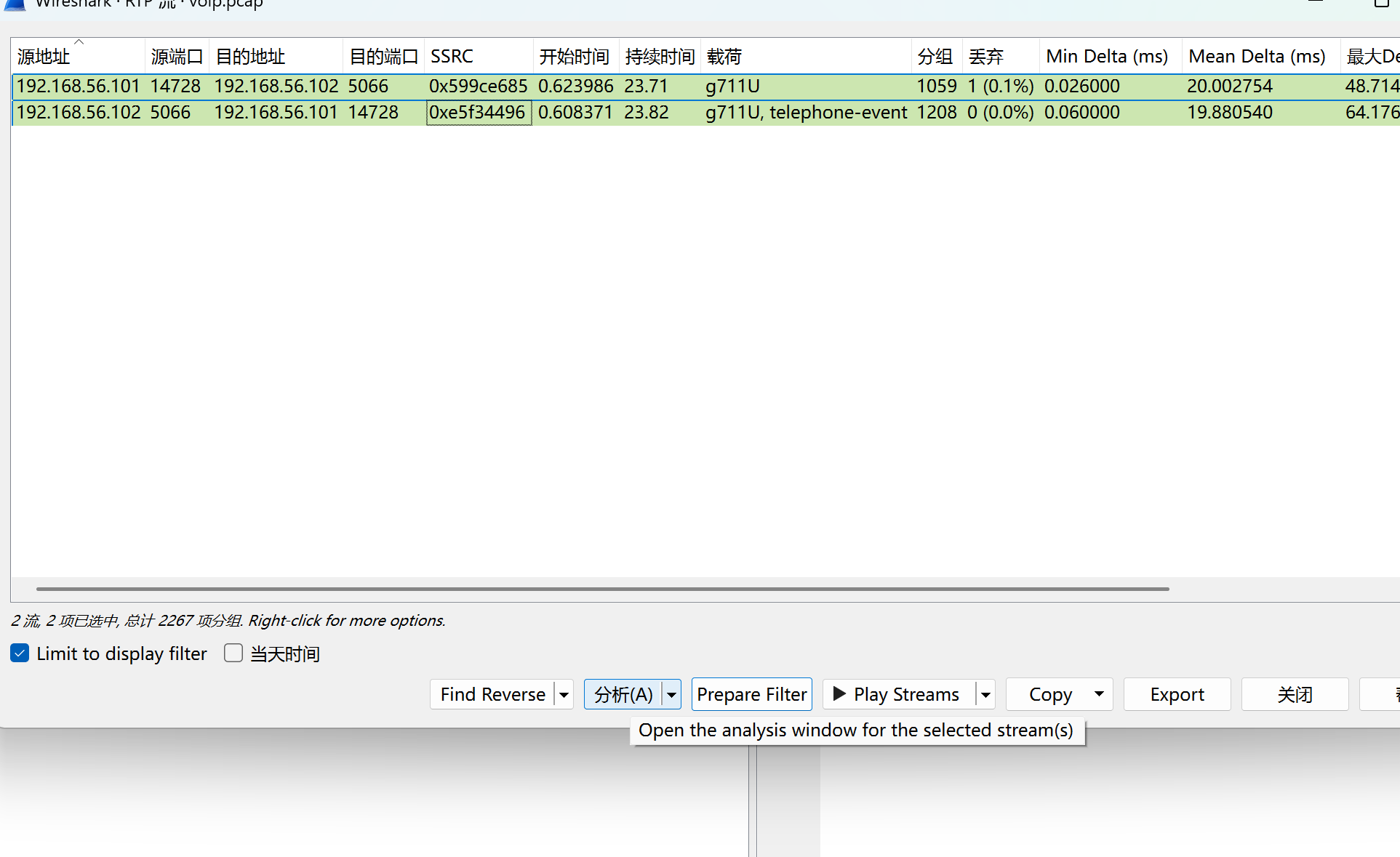Open the Play Streams dropdown arrow
Image resolution: width=1400 pixels, height=857 pixels.
point(985,695)
